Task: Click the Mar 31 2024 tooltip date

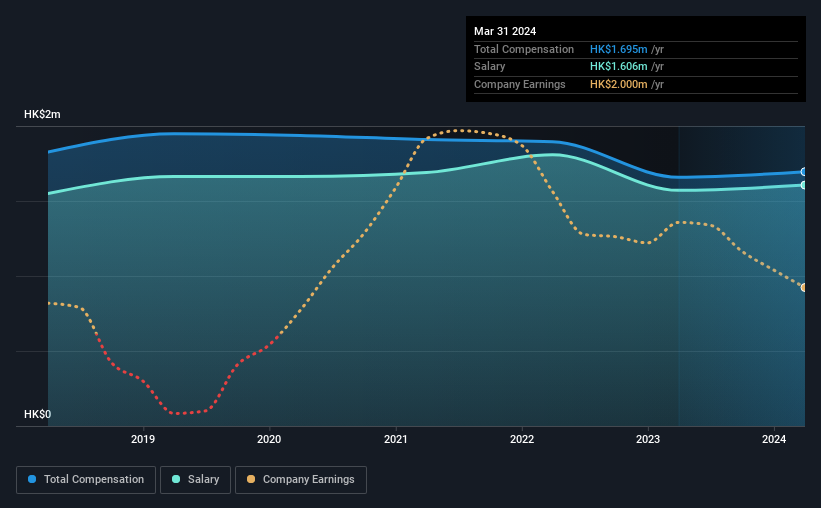Action: pyautogui.click(x=505, y=31)
